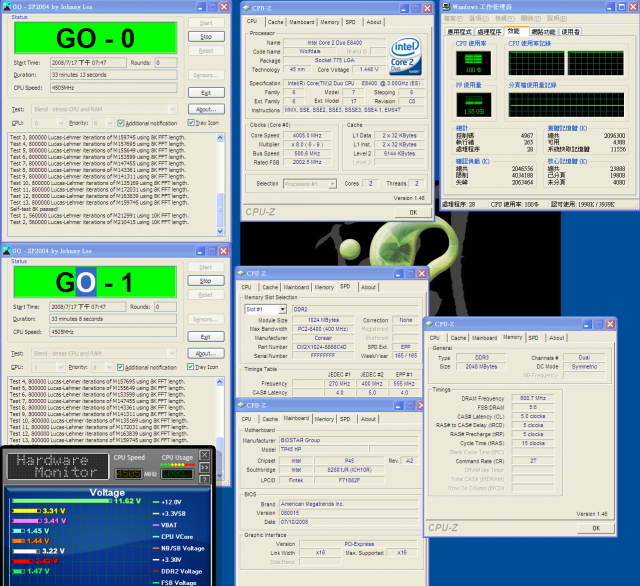Image resolution: width=640 pixels, height=586 pixels.
Task: Click title icon of top CPU-Z CPU window
Action: 247,8
